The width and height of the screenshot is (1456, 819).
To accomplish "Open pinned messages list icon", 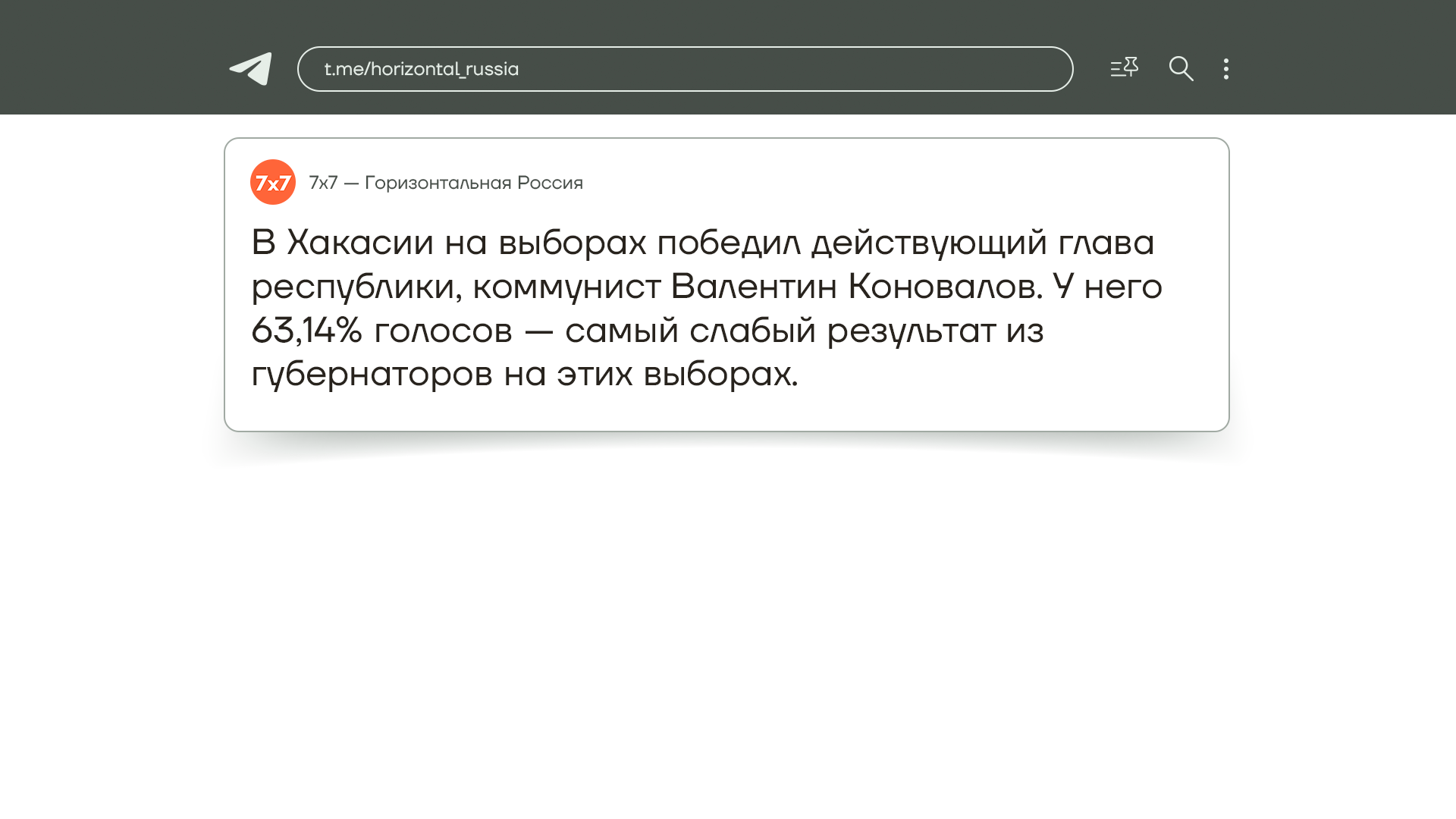I will click(1124, 68).
